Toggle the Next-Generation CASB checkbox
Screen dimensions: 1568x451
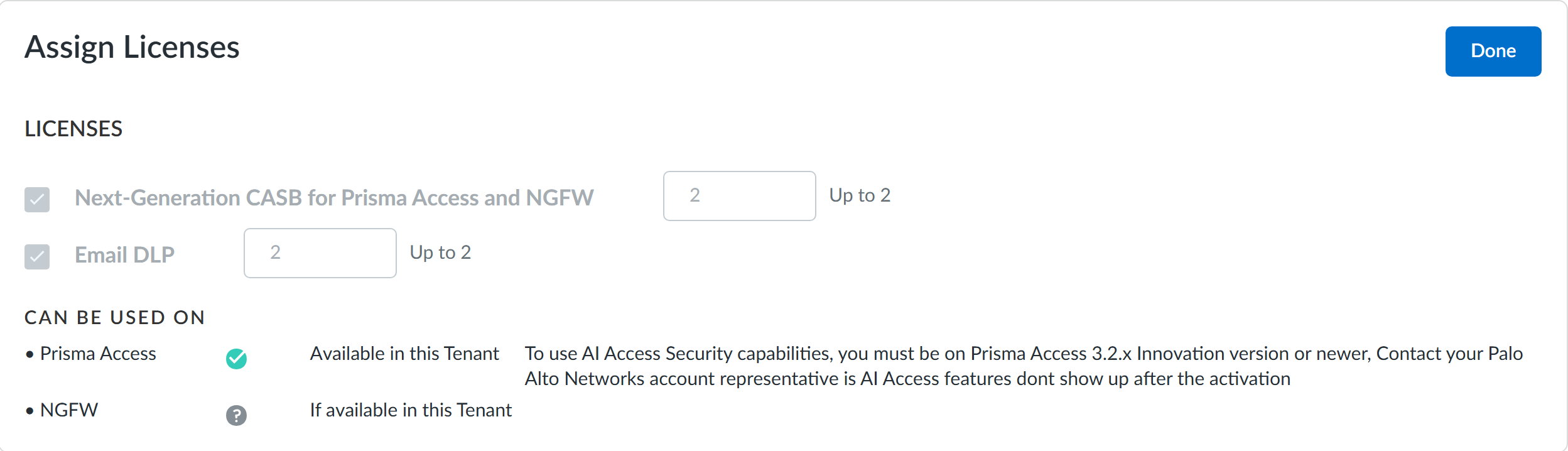37,200
